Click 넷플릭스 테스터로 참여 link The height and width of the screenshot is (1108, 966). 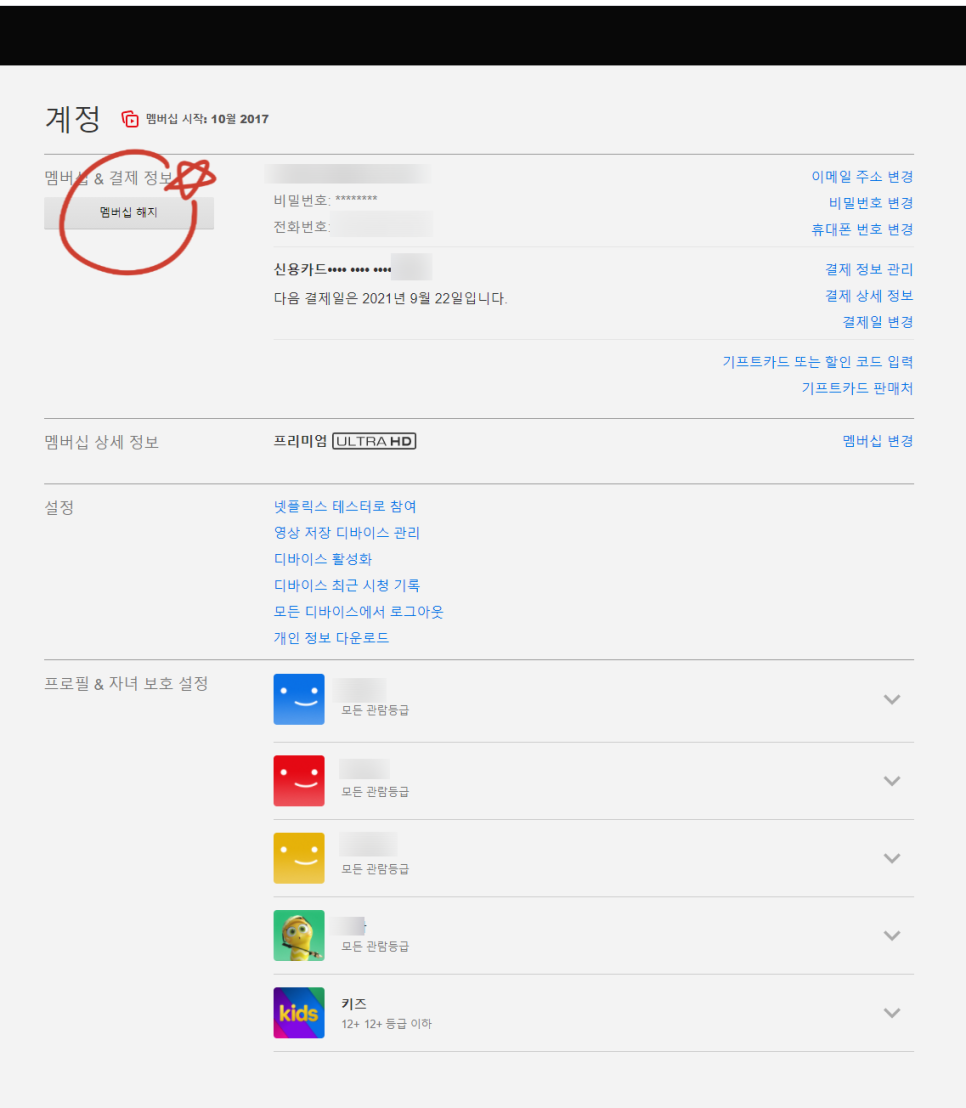[x=345, y=507]
